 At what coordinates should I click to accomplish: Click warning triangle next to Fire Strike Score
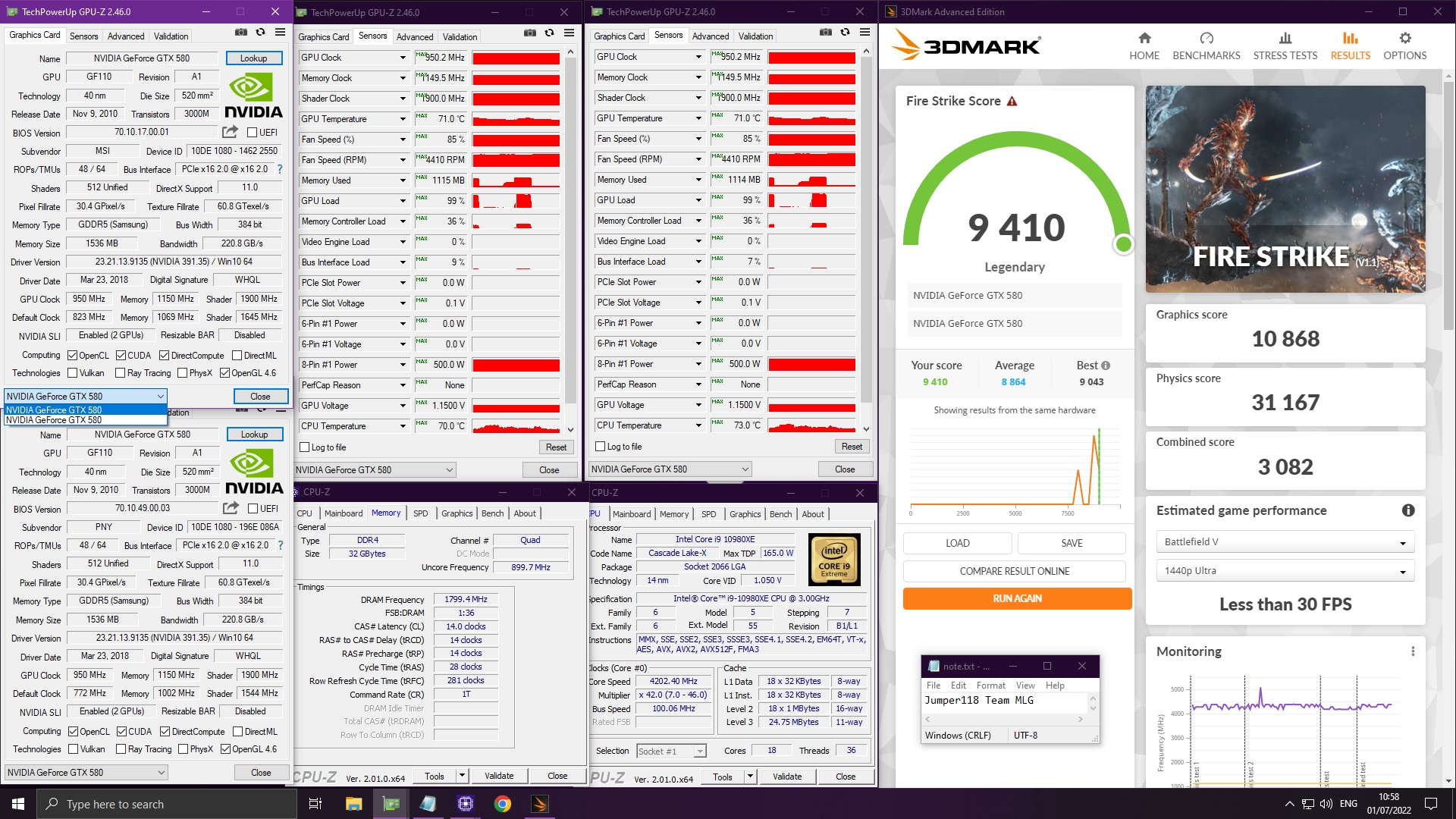pyautogui.click(x=1012, y=101)
